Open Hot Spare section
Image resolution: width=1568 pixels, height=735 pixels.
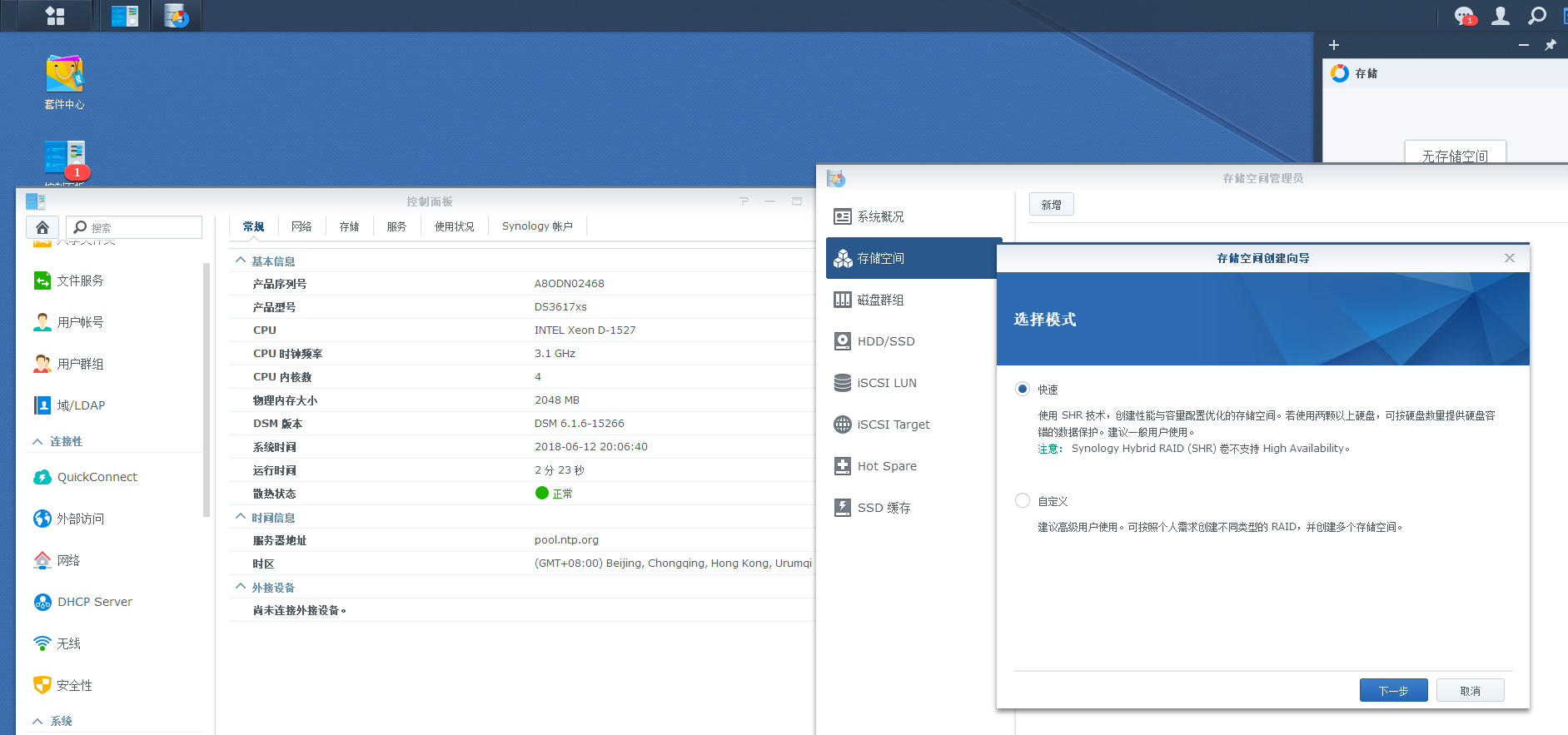pos(887,466)
